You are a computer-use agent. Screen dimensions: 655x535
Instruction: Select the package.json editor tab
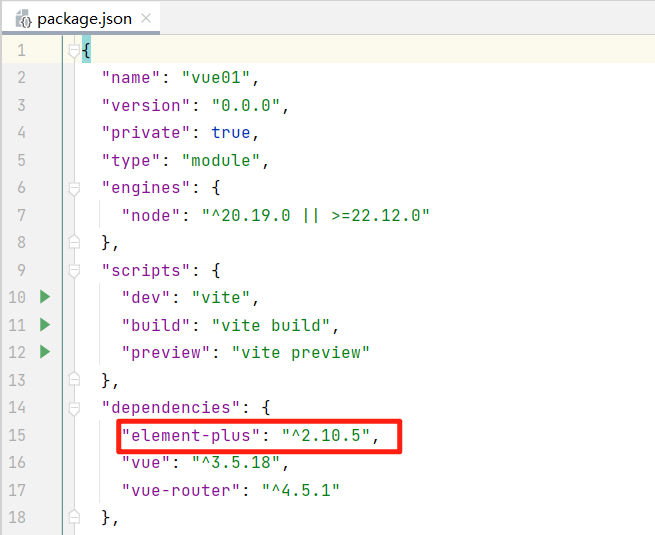[81, 19]
